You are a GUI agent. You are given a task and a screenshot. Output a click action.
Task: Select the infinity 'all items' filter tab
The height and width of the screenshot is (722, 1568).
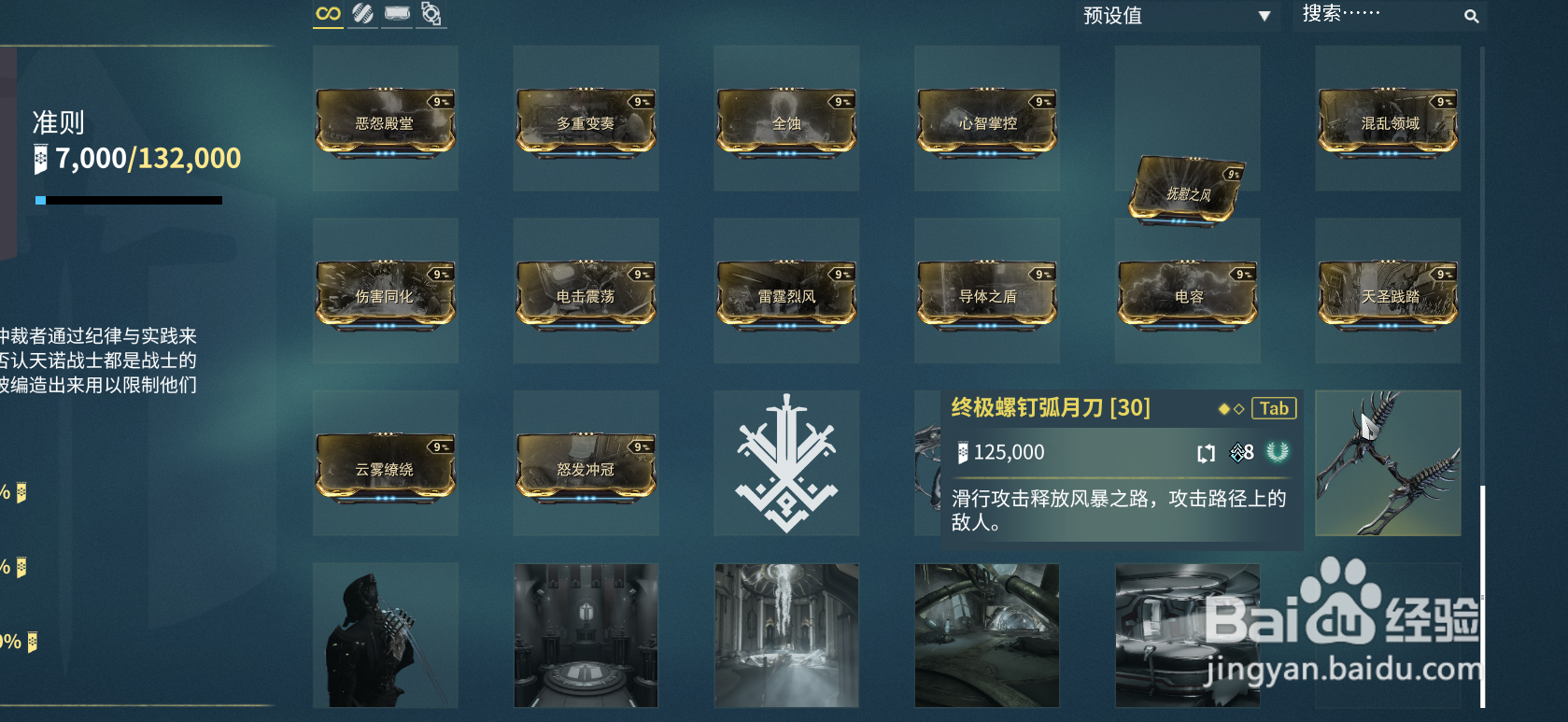328,14
